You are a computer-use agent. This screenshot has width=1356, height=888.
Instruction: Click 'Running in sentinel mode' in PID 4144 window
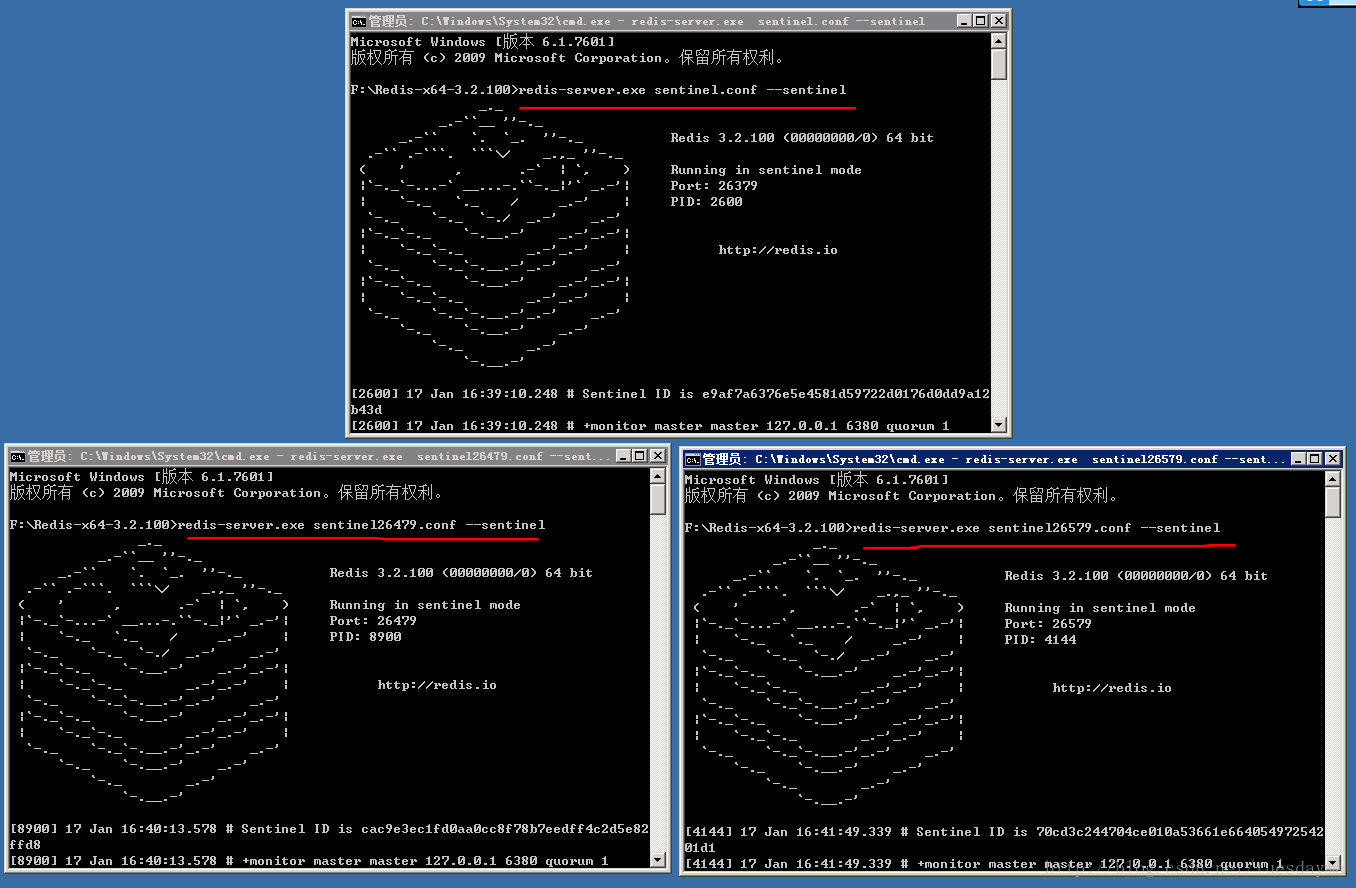pyautogui.click(x=1100, y=608)
